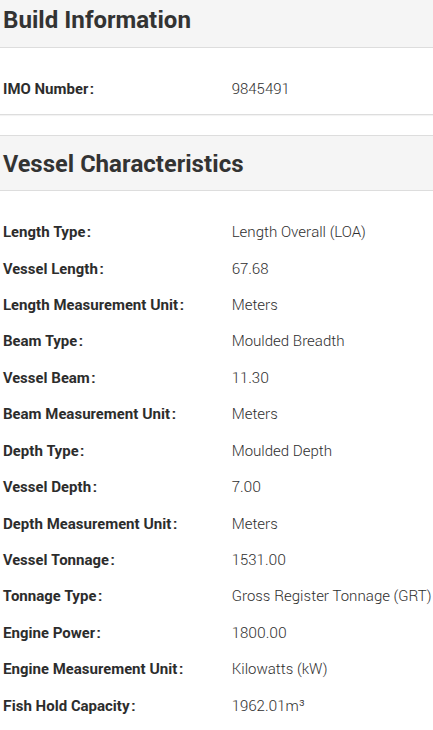Click the Length Measurement Unit label
The image size is (433, 730).
(94, 305)
